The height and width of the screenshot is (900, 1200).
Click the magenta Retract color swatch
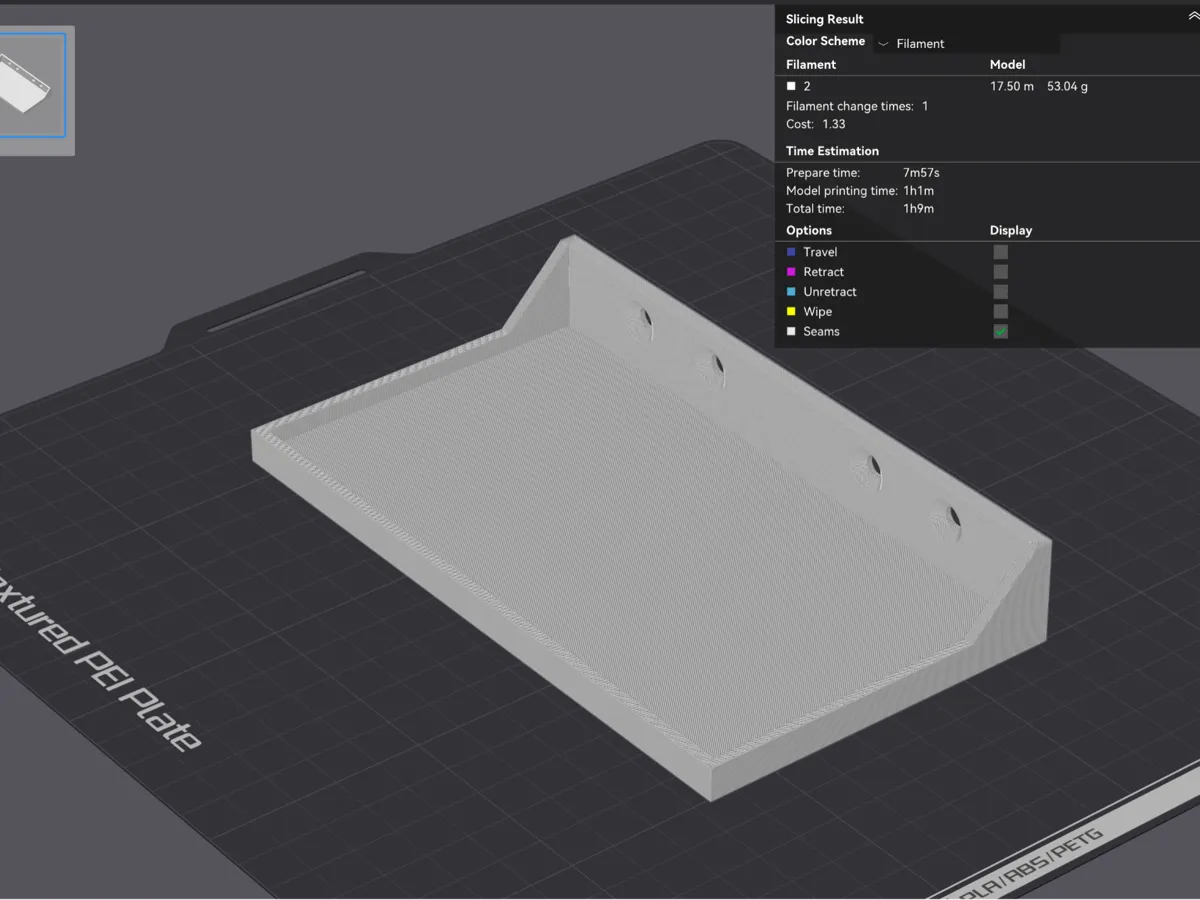point(791,272)
